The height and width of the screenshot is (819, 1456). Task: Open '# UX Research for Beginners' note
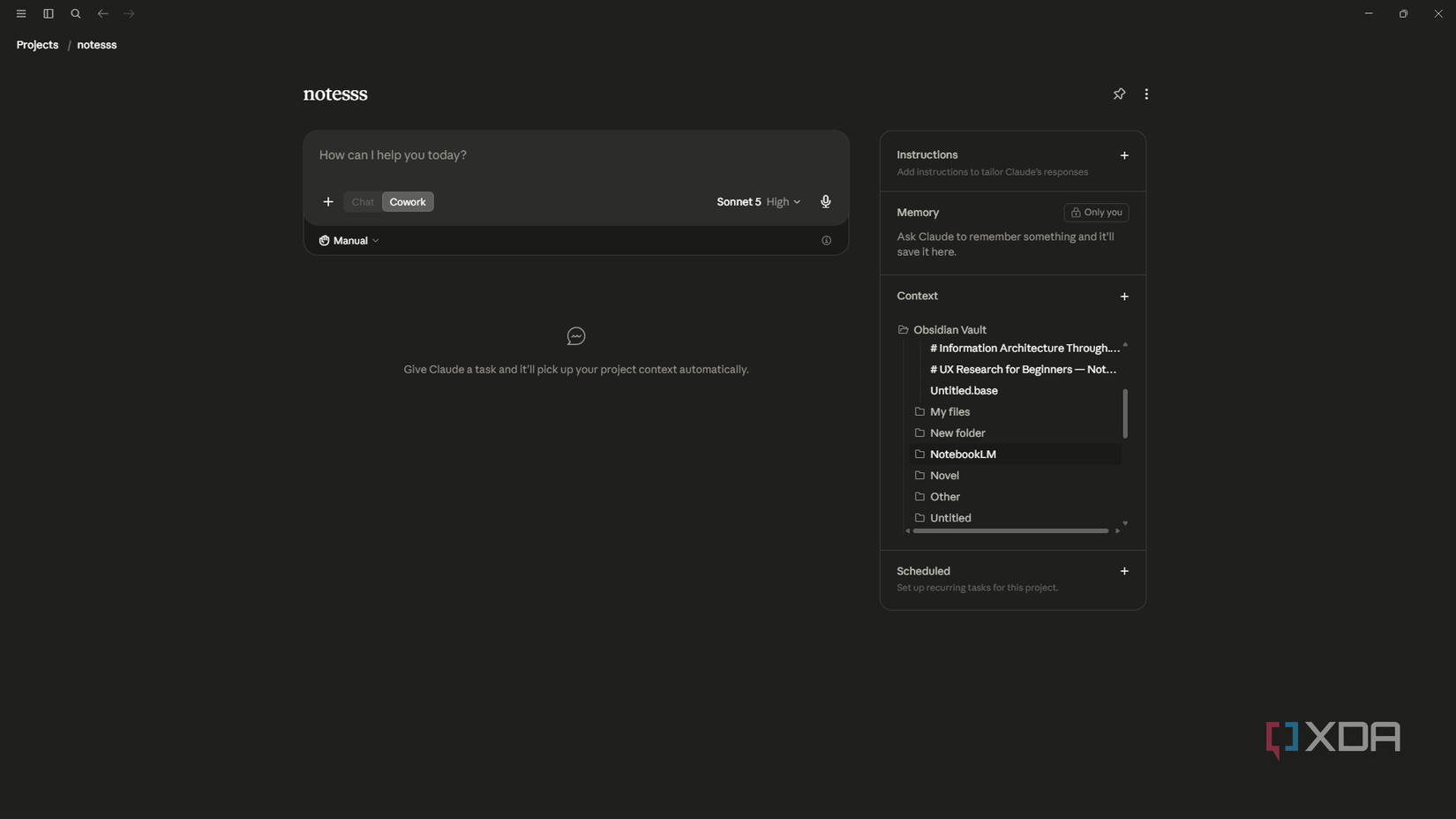pos(1023,370)
